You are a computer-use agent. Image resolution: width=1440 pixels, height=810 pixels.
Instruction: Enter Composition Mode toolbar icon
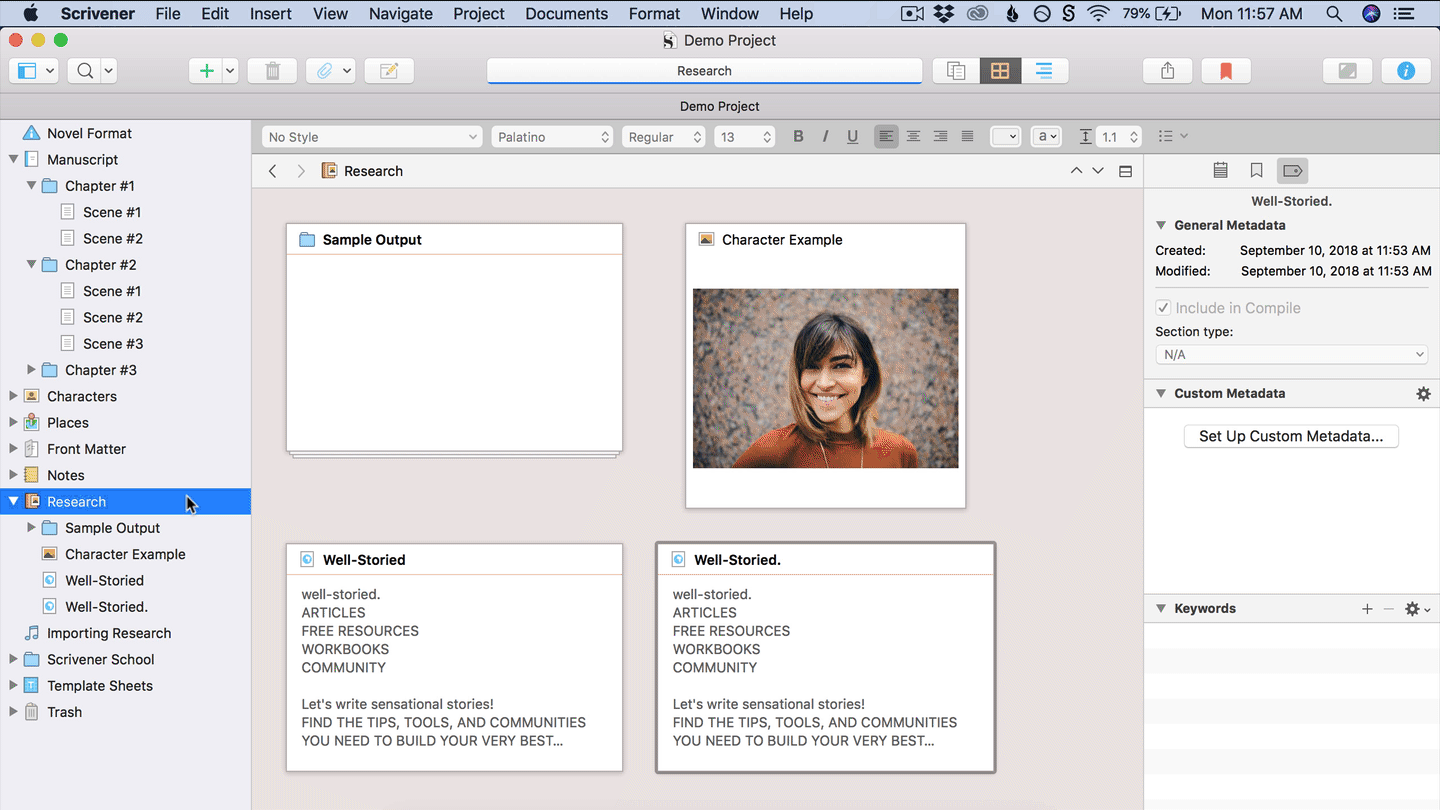(1347, 71)
